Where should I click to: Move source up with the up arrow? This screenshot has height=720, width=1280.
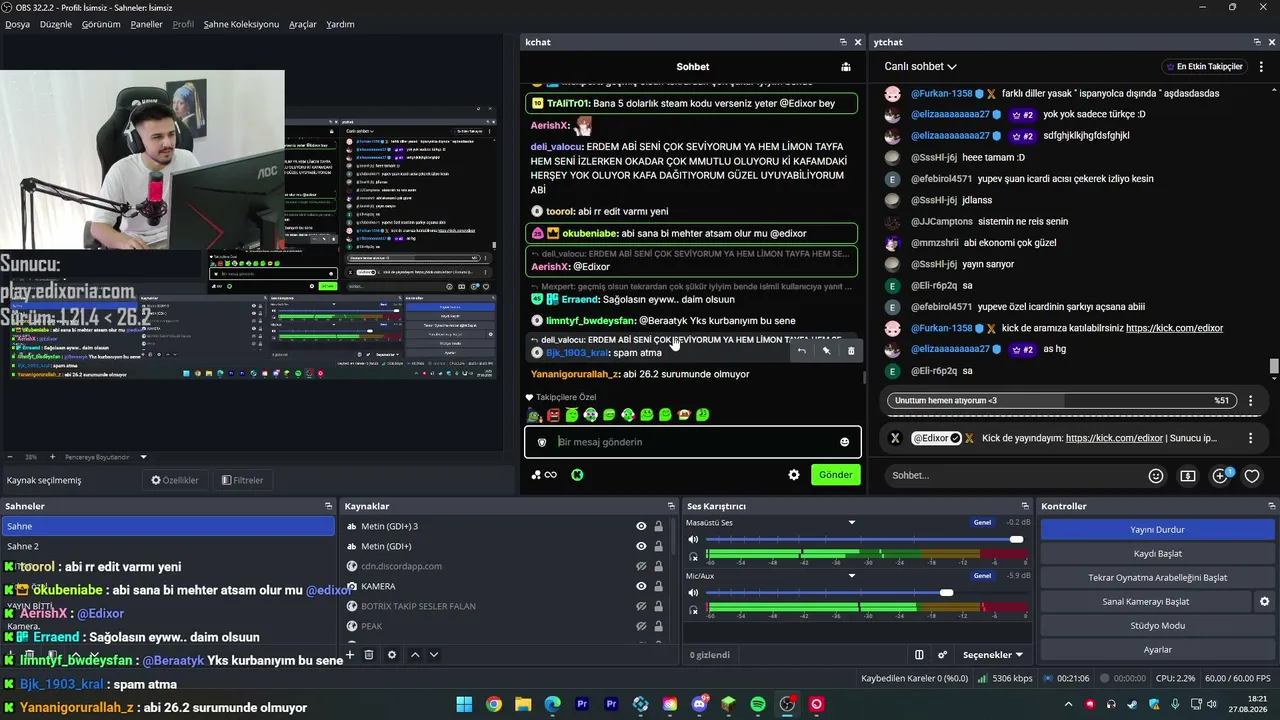coord(415,655)
